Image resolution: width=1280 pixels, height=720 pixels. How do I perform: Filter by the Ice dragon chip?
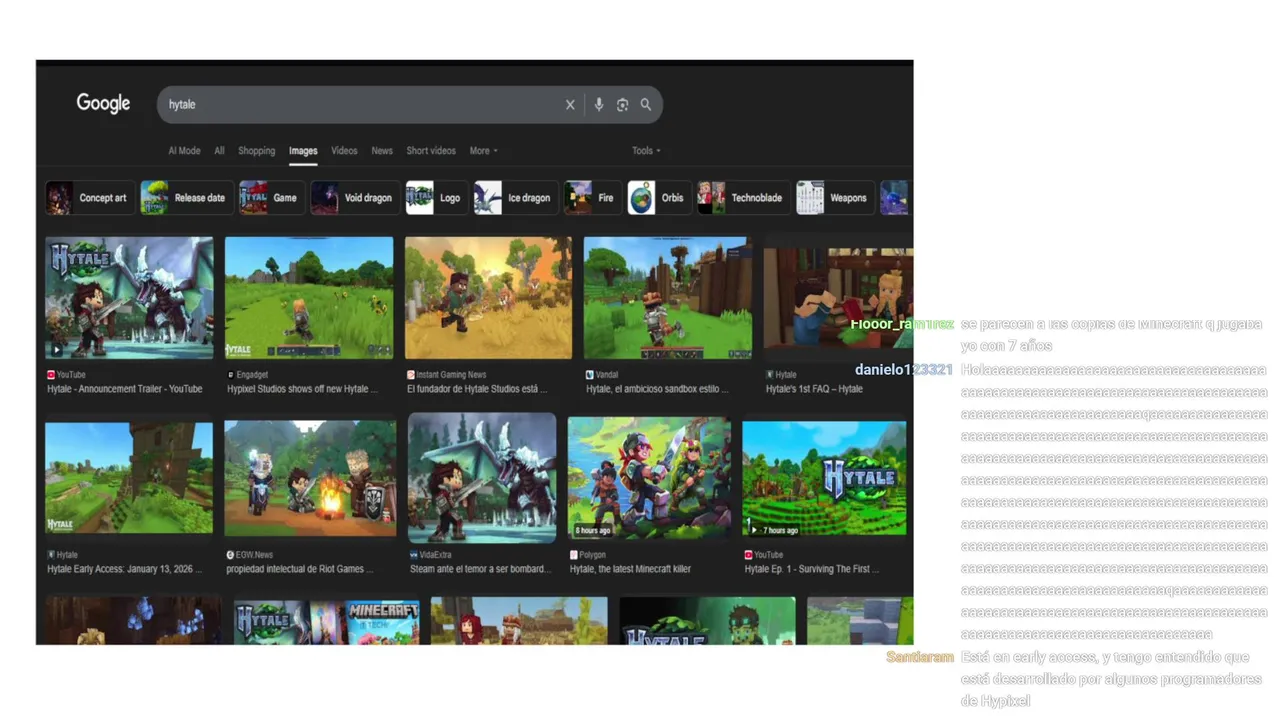coord(515,198)
